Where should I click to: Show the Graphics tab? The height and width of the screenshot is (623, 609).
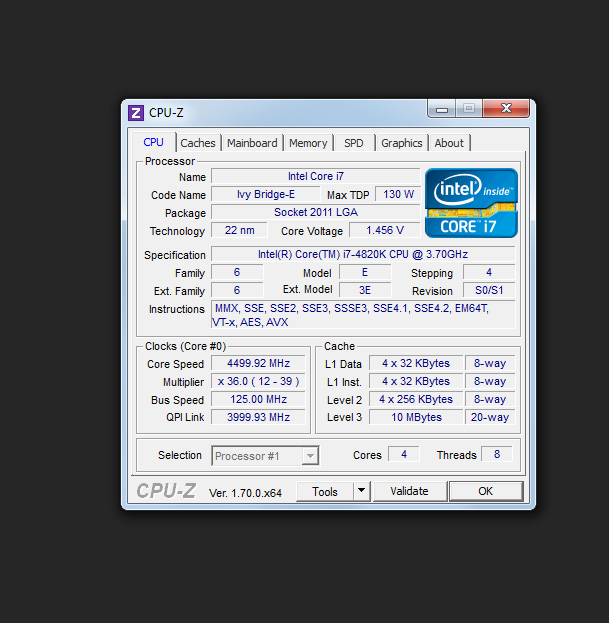click(x=402, y=143)
